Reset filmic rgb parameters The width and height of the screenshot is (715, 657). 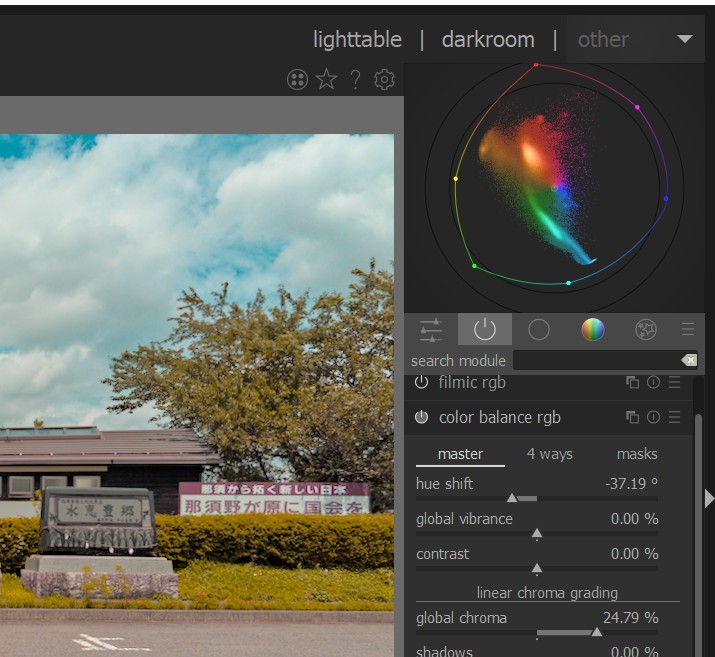pyautogui.click(x=653, y=382)
